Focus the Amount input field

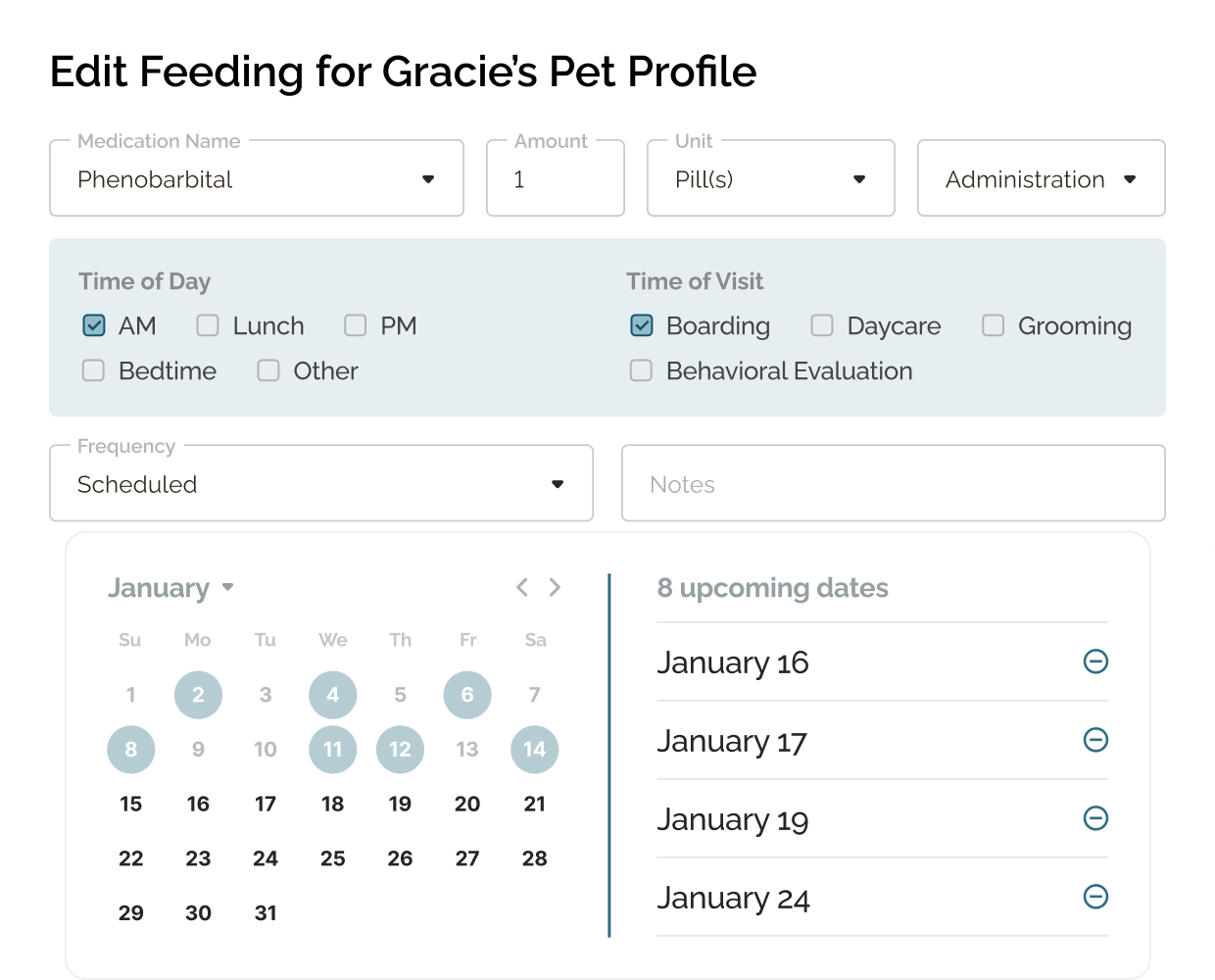click(556, 178)
